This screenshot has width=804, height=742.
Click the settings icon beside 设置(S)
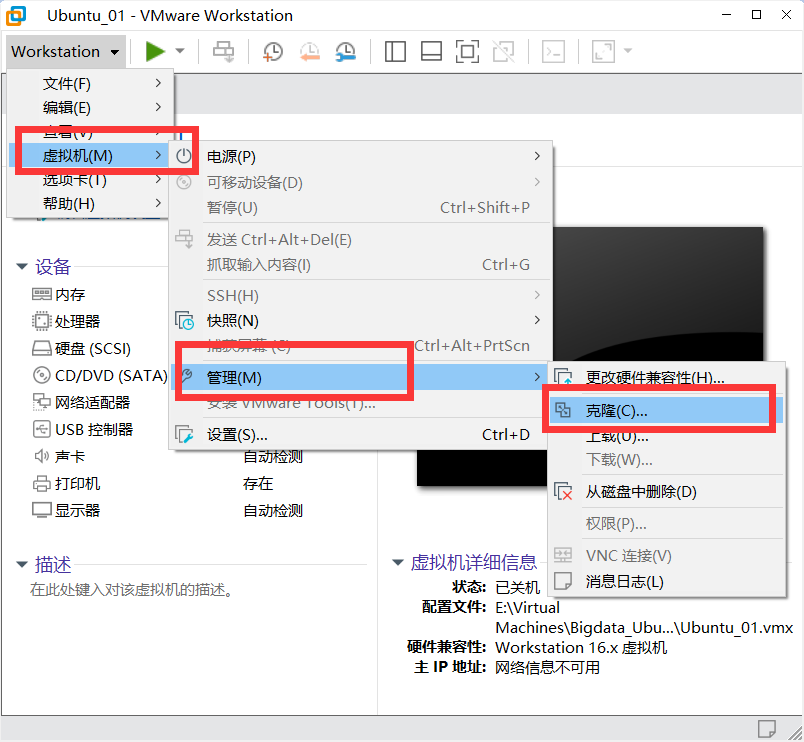(184, 434)
